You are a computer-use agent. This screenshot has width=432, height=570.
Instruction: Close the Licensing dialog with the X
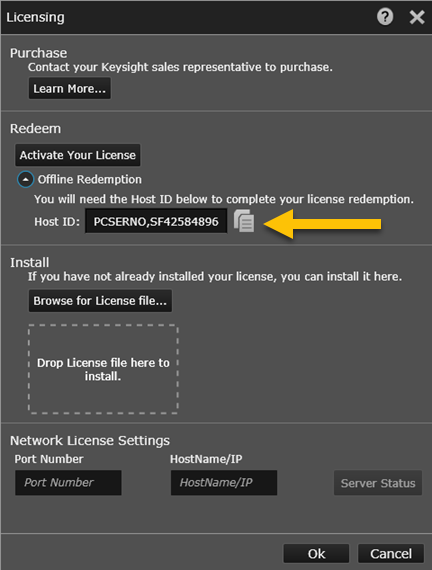417,17
